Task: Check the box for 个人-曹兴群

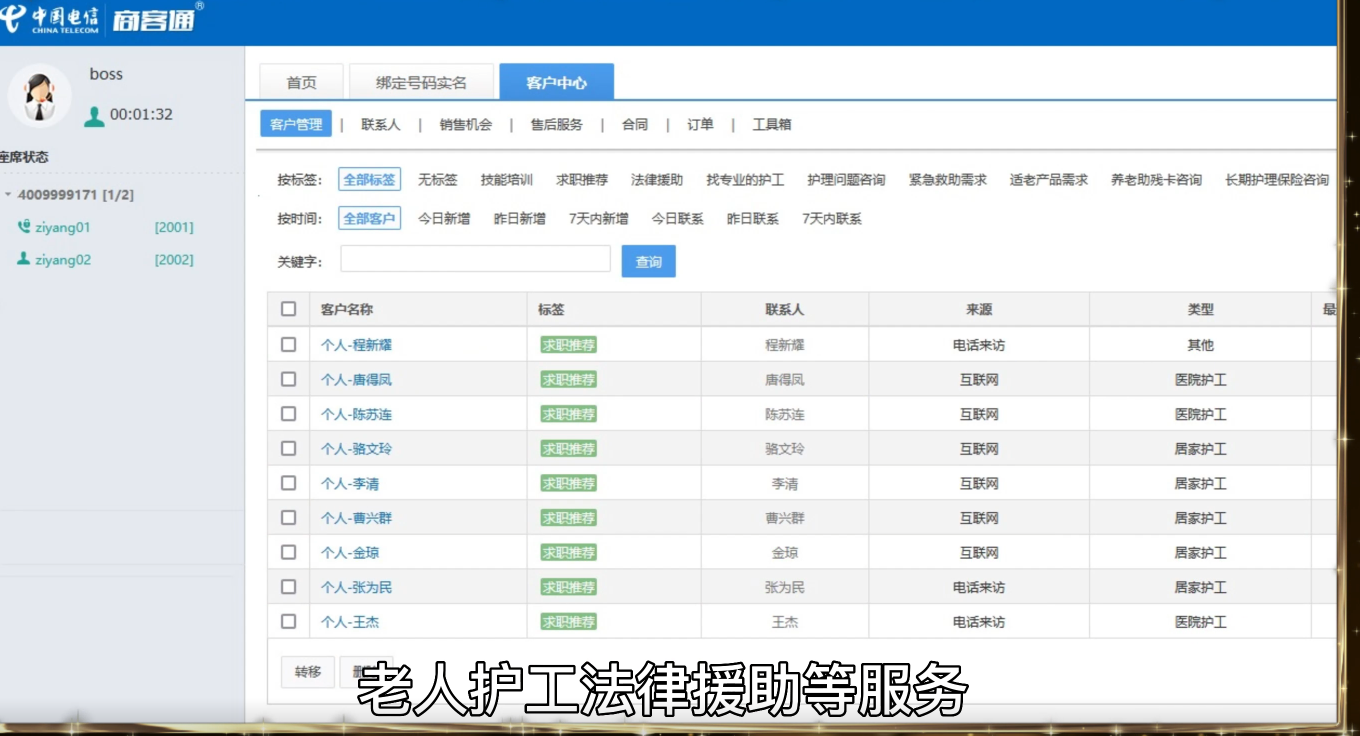Action: (x=288, y=517)
